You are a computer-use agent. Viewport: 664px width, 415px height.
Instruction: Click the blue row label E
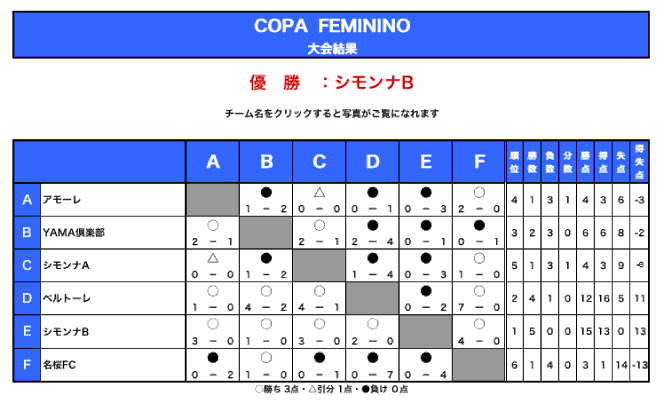pos(27,331)
